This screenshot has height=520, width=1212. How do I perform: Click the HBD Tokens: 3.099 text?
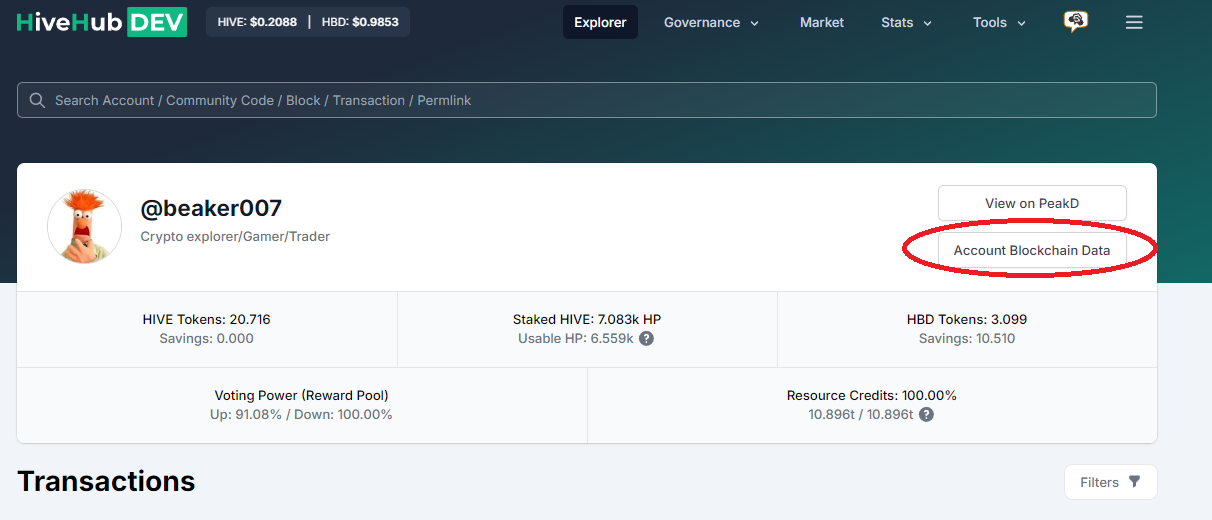[967, 320]
